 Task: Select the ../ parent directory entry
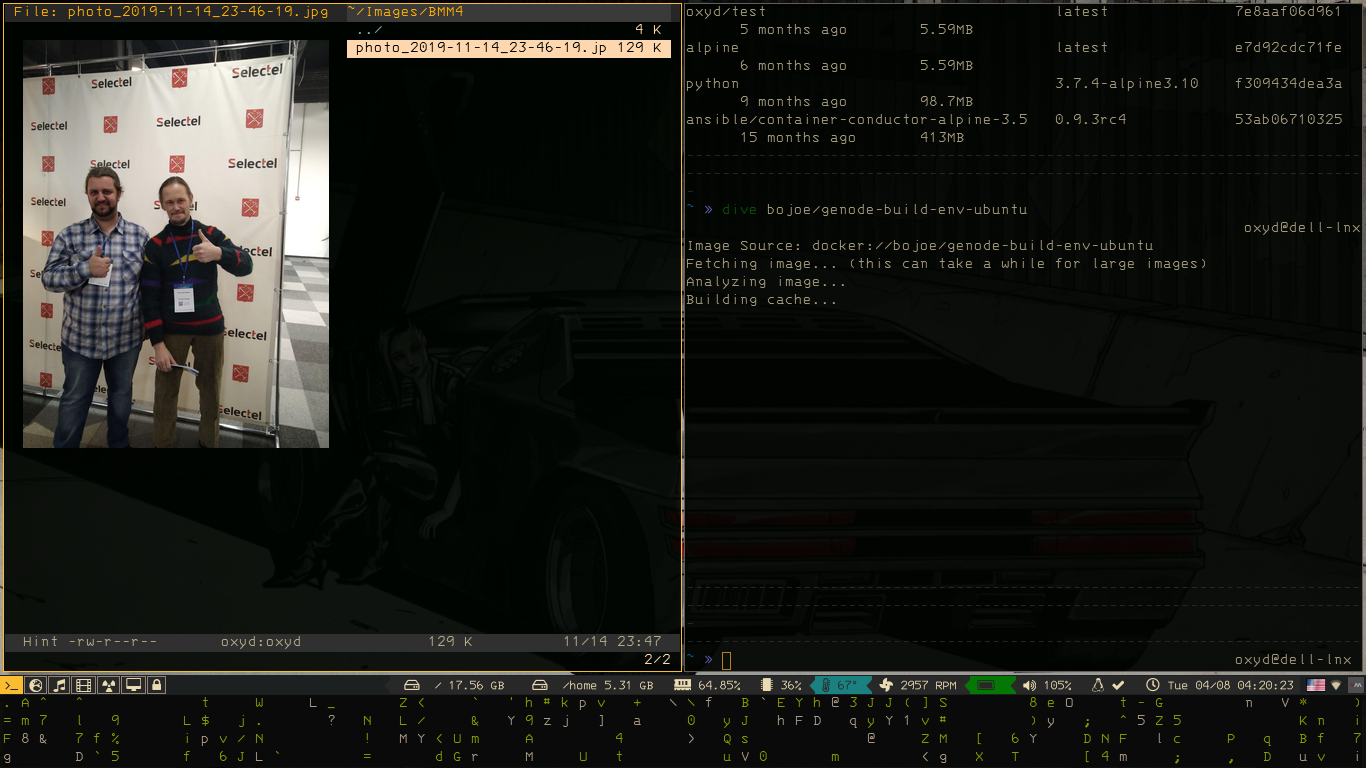(x=509, y=30)
